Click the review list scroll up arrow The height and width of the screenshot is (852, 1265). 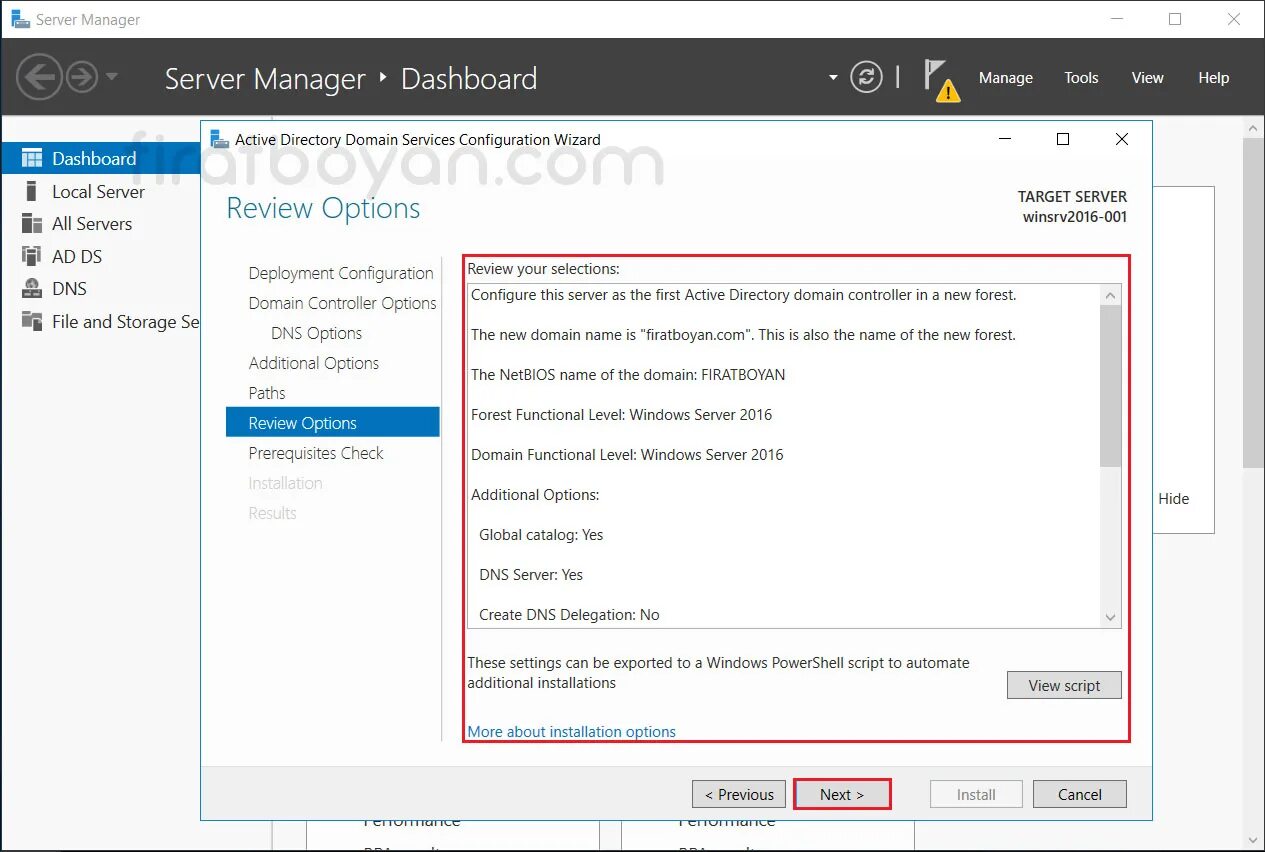[1110, 295]
